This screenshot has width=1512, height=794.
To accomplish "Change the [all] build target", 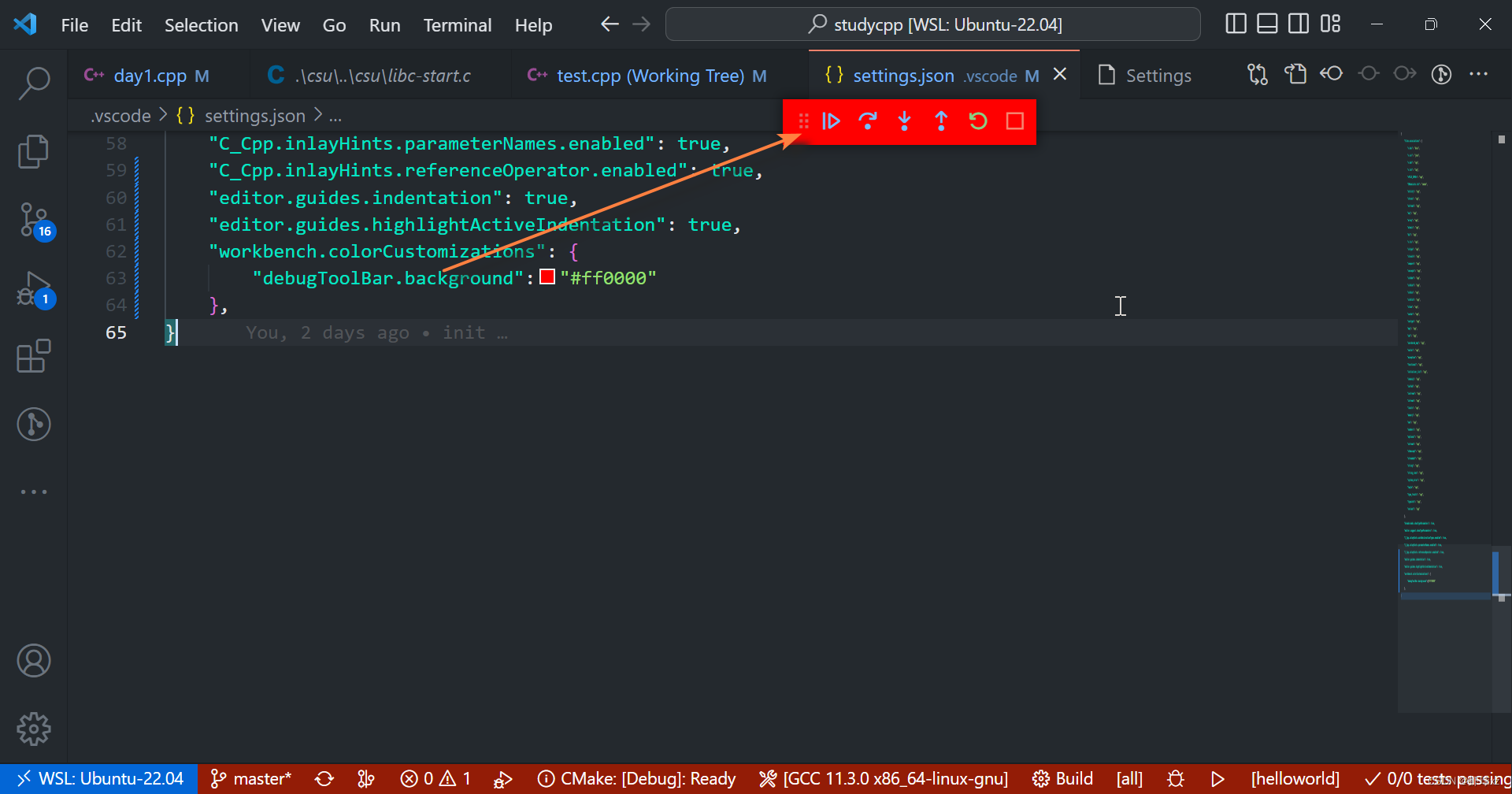I will [1129, 779].
